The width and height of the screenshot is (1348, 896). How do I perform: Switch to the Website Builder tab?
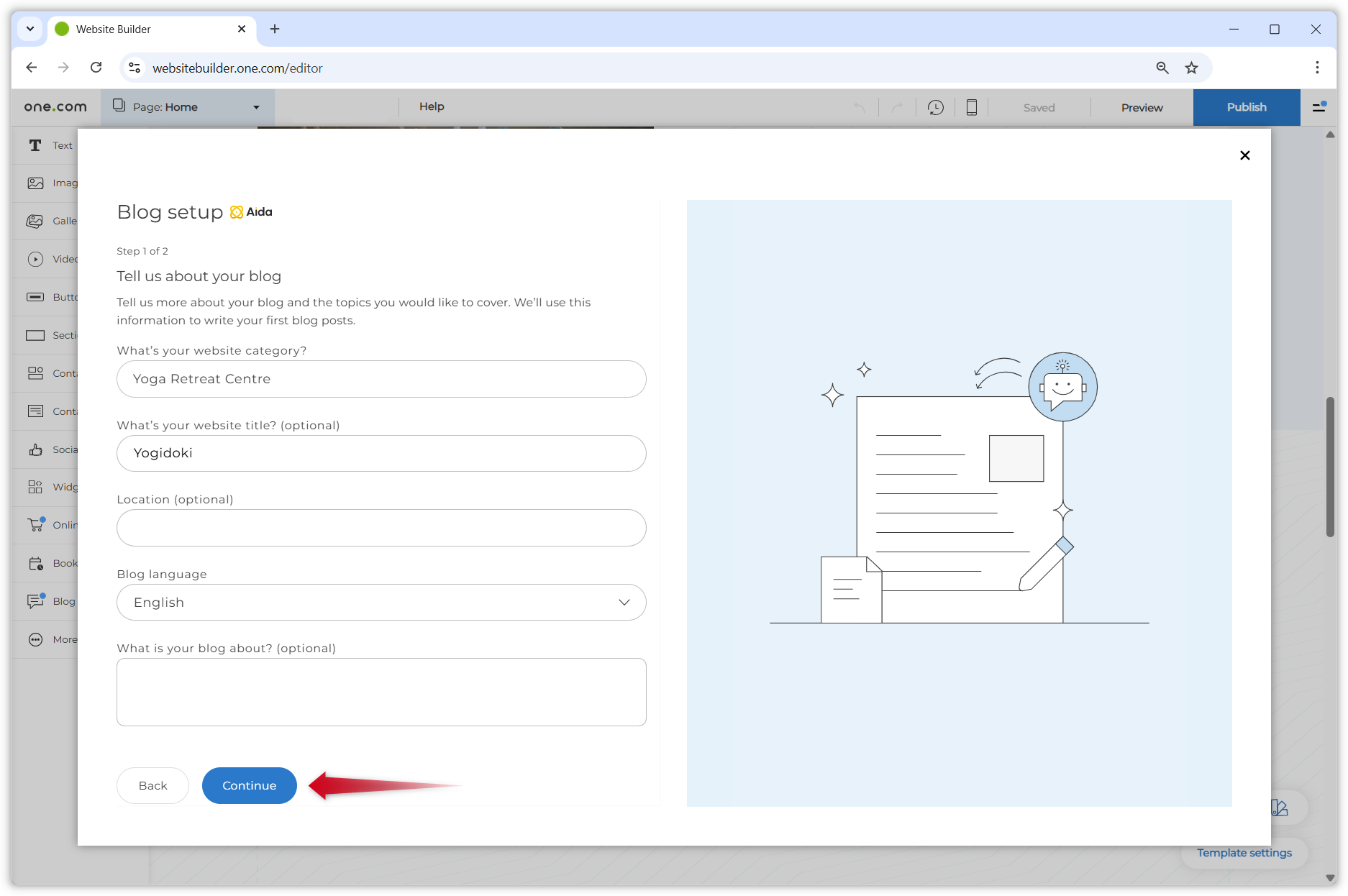[129, 29]
